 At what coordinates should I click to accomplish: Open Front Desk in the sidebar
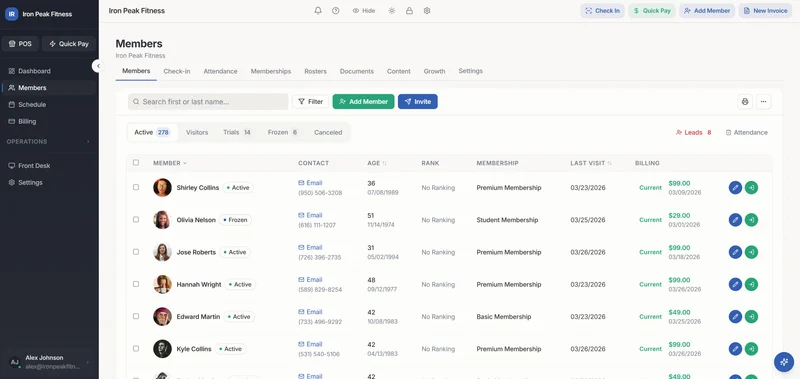[48, 166]
